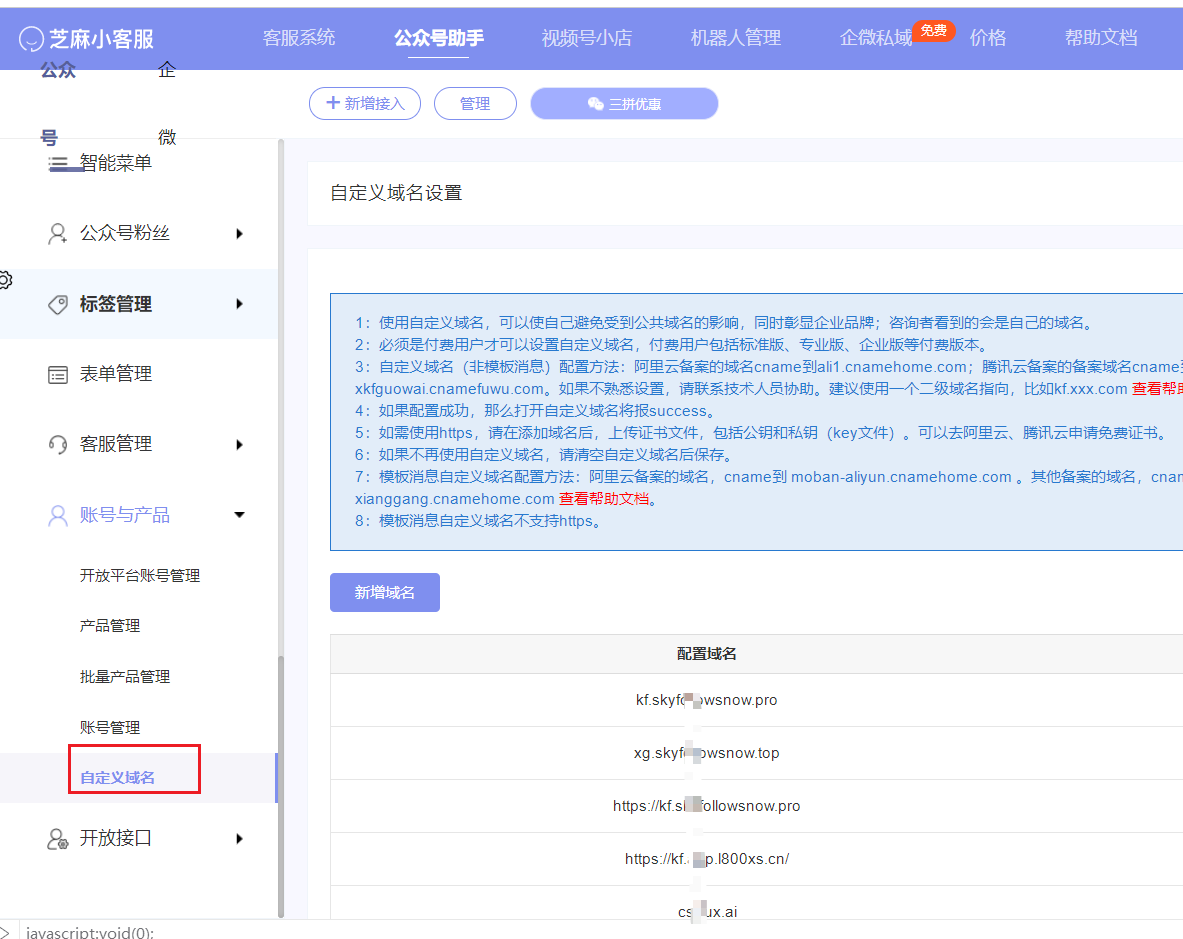Screen dimensions: 1183x939
Task: Select the l800xs.cn domain row
Action: coord(757,859)
